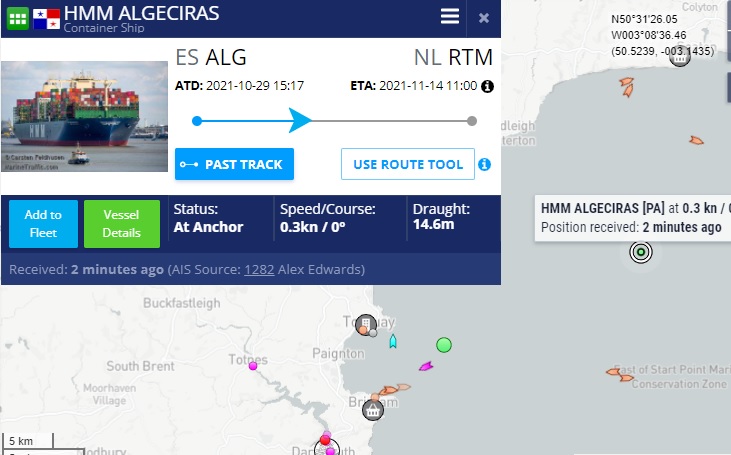Click the magenta vessel icon off Paignton
Image resolution: width=731 pixels, height=455 pixels.
426,366
